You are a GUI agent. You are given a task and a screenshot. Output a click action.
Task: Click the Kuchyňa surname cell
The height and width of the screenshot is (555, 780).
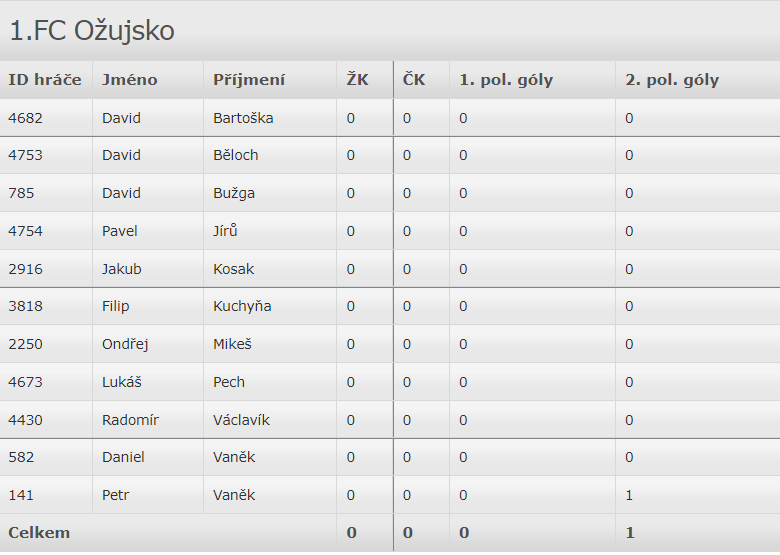pos(242,306)
